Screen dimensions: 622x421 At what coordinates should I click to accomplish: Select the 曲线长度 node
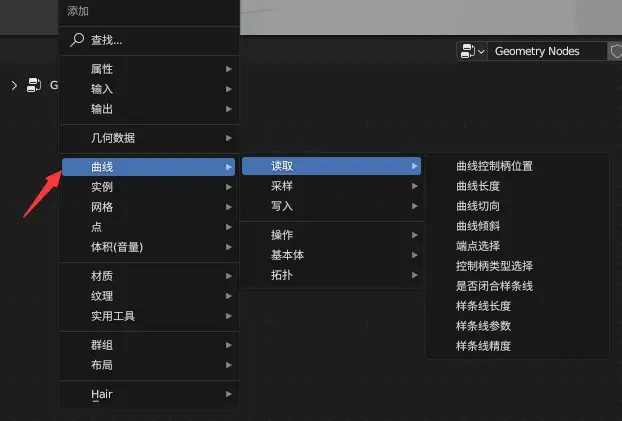tap(478, 186)
